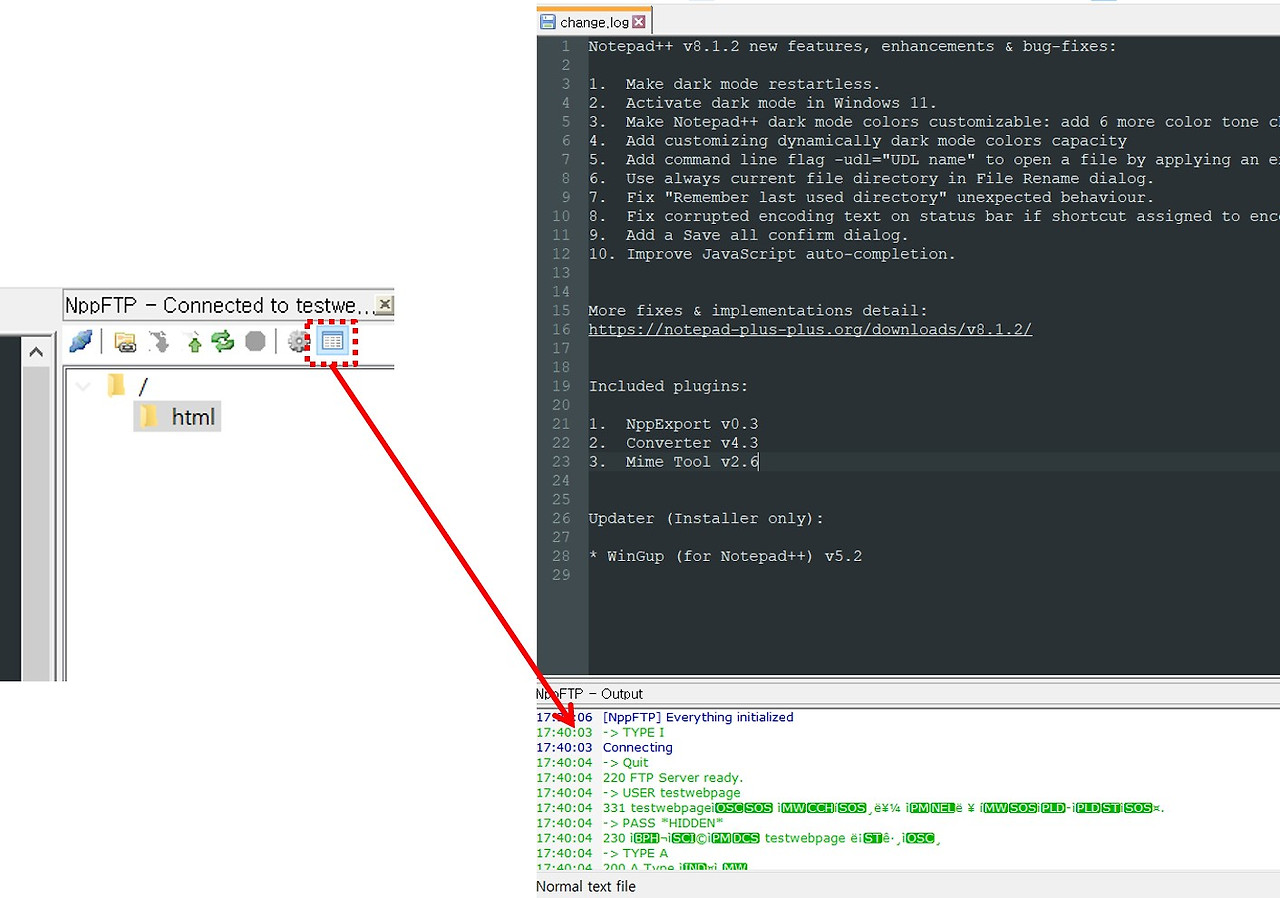Close the NppFTP panel
1280x898 pixels.
point(384,305)
